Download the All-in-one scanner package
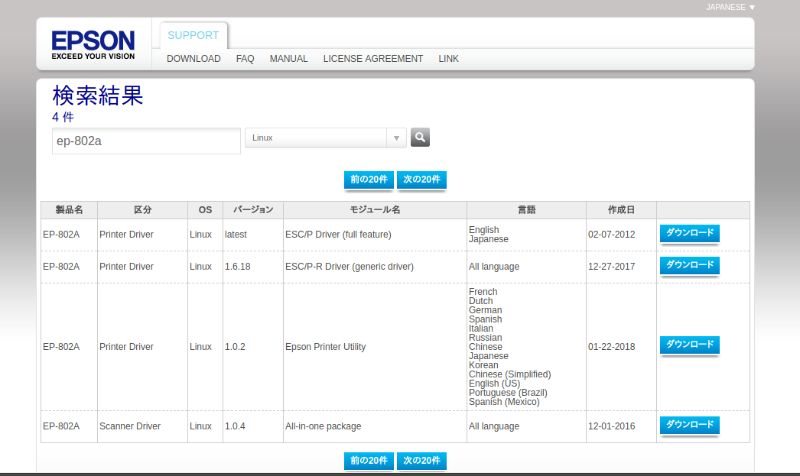This screenshot has height=476, width=800. (x=690, y=425)
